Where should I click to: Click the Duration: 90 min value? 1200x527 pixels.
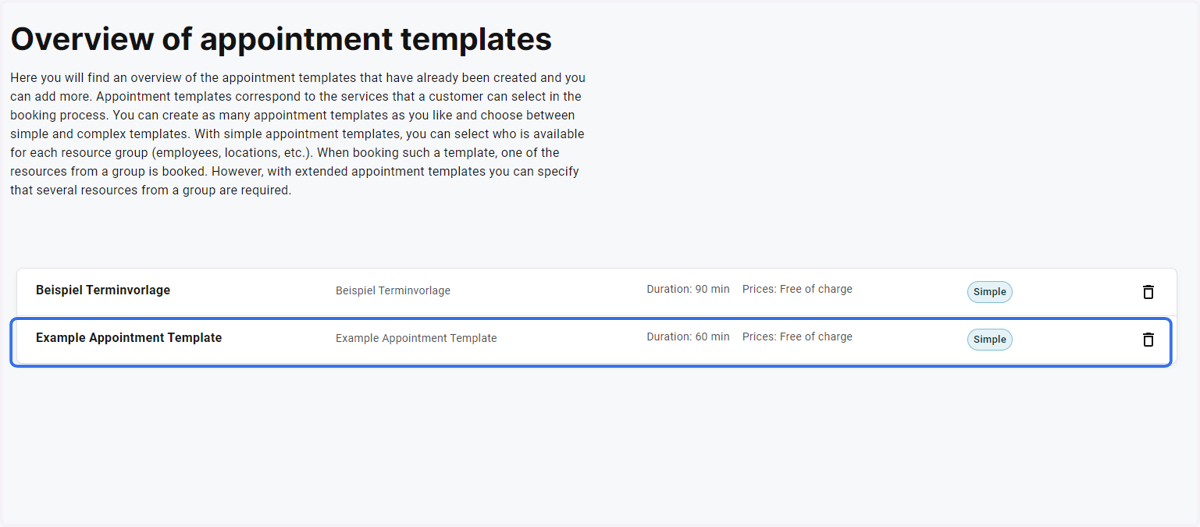[x=688, y=289]
